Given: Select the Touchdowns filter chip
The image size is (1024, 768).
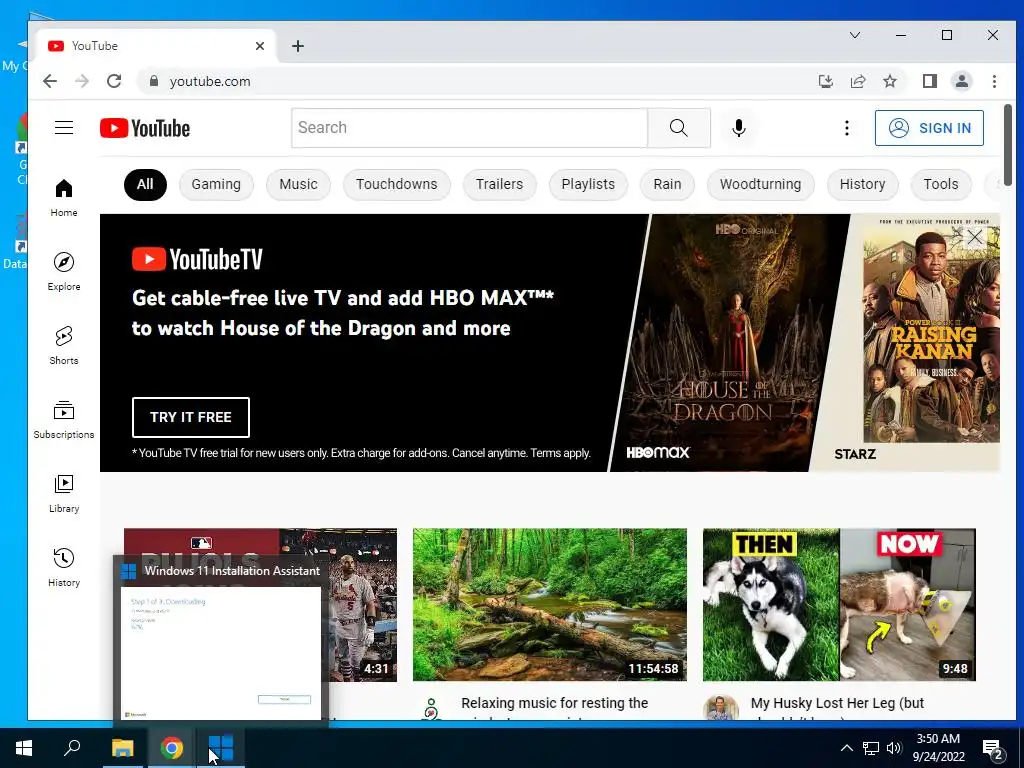Looking at the screenshot, I should coord(396,184).
